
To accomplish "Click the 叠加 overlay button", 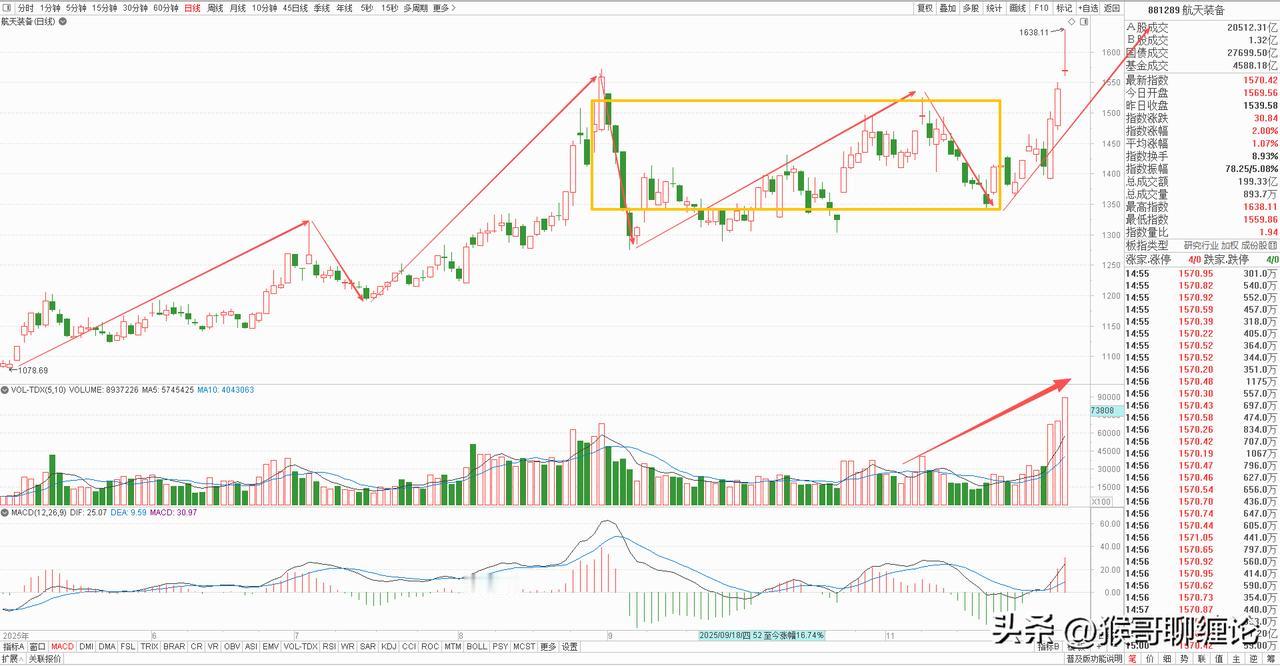I will point(948,8).
